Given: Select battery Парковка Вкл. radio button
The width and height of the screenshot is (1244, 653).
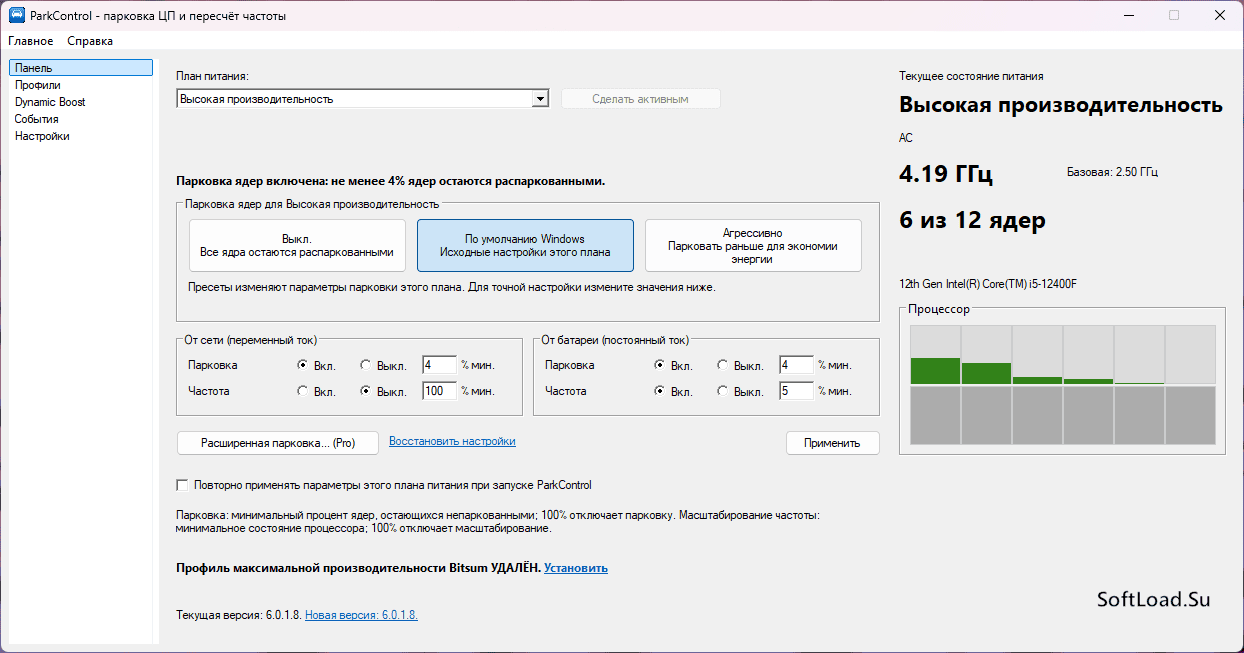Looking at the screenshot, I should (660, 365).
